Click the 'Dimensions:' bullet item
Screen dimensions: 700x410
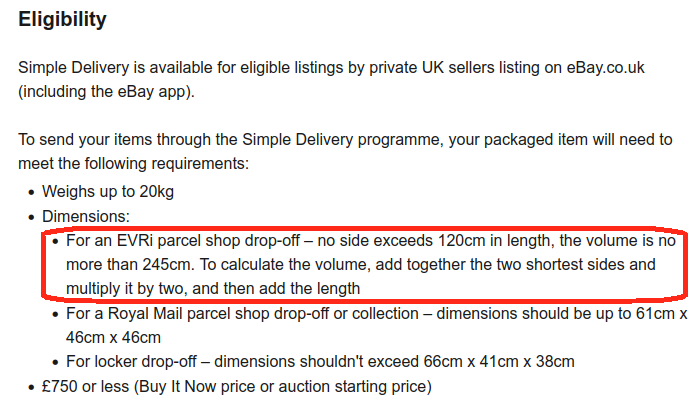click(86, 216)
